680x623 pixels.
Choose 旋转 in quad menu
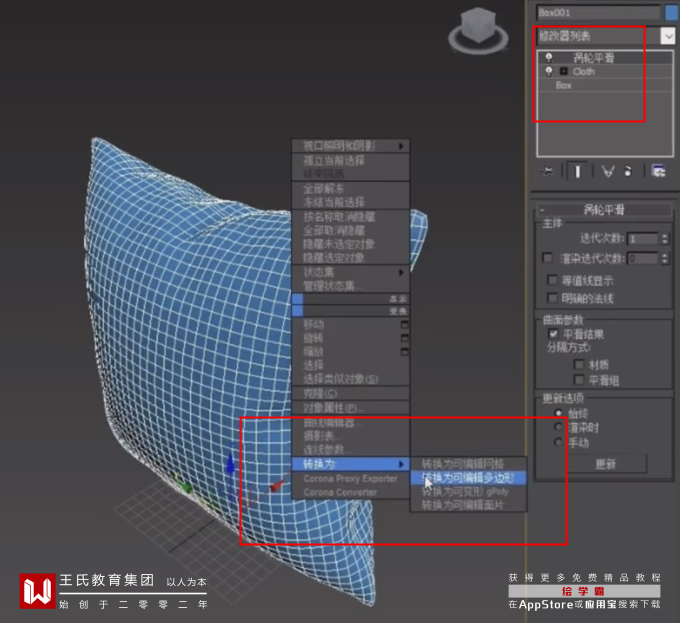tap(313, 338)
